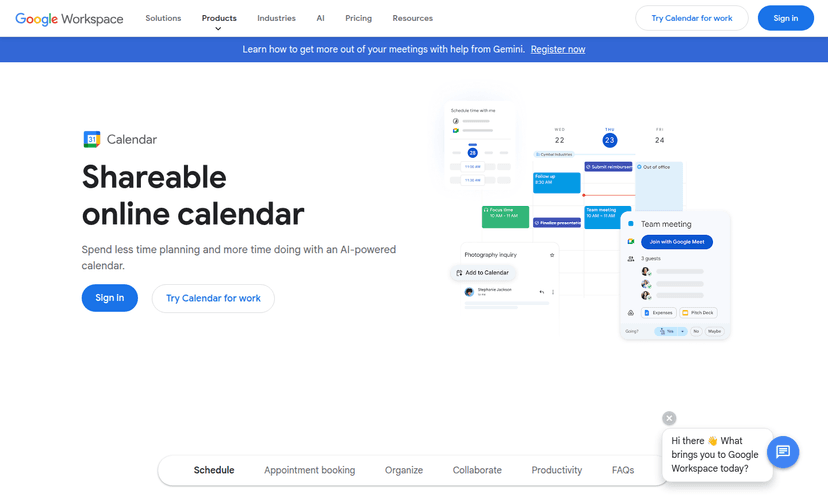Image resolution: width=828 pixels, height=496 pixels.
Task: Click Try Calendar for work below headline
Action: click(213, 298)
